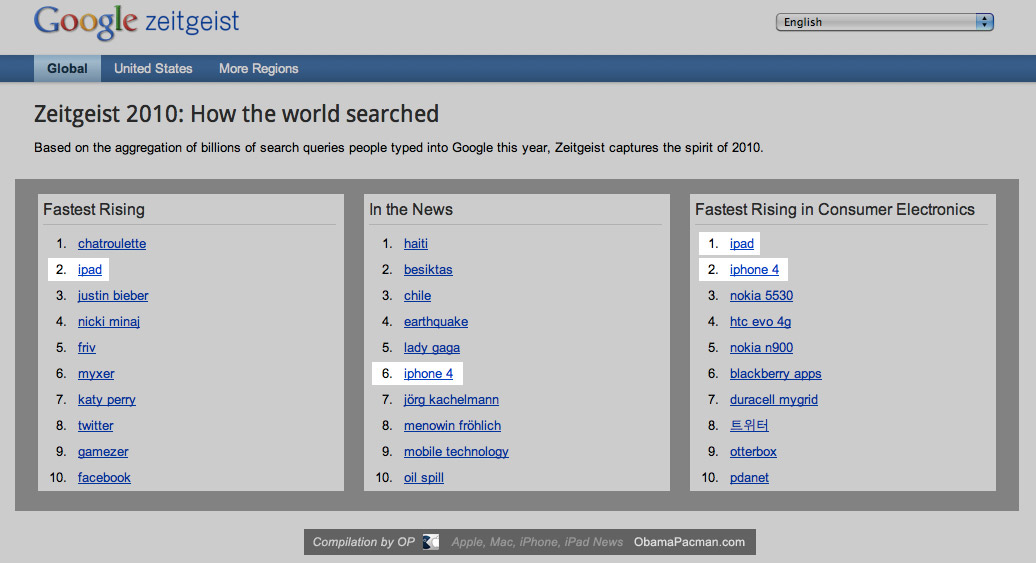Click ObamaPacman.com in the footer
The width and height of the screenshot is (1036, 563).
689,542
